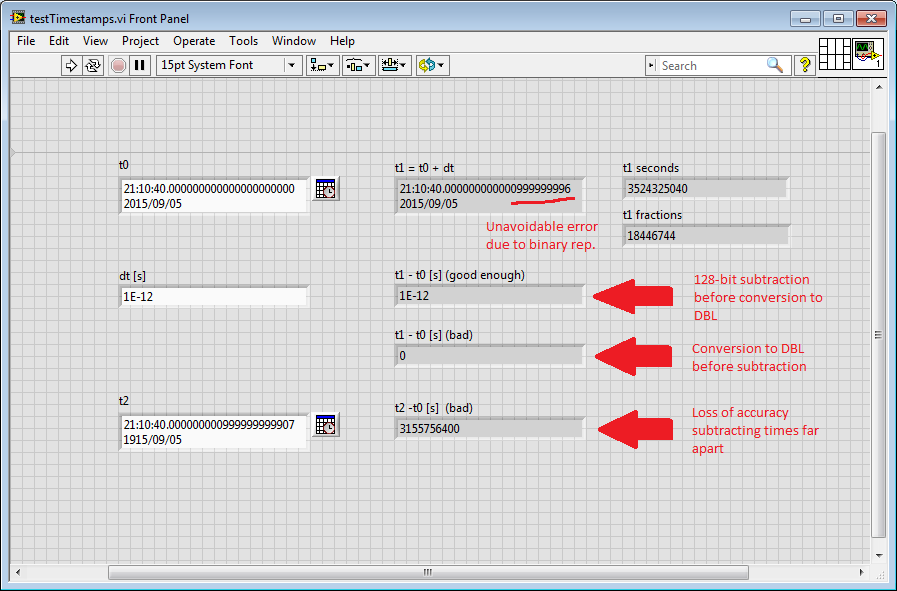Open the Distribute Objects toolbar menu
The image size is (897, 591).
pyautogui.click(x=359, y=65)
